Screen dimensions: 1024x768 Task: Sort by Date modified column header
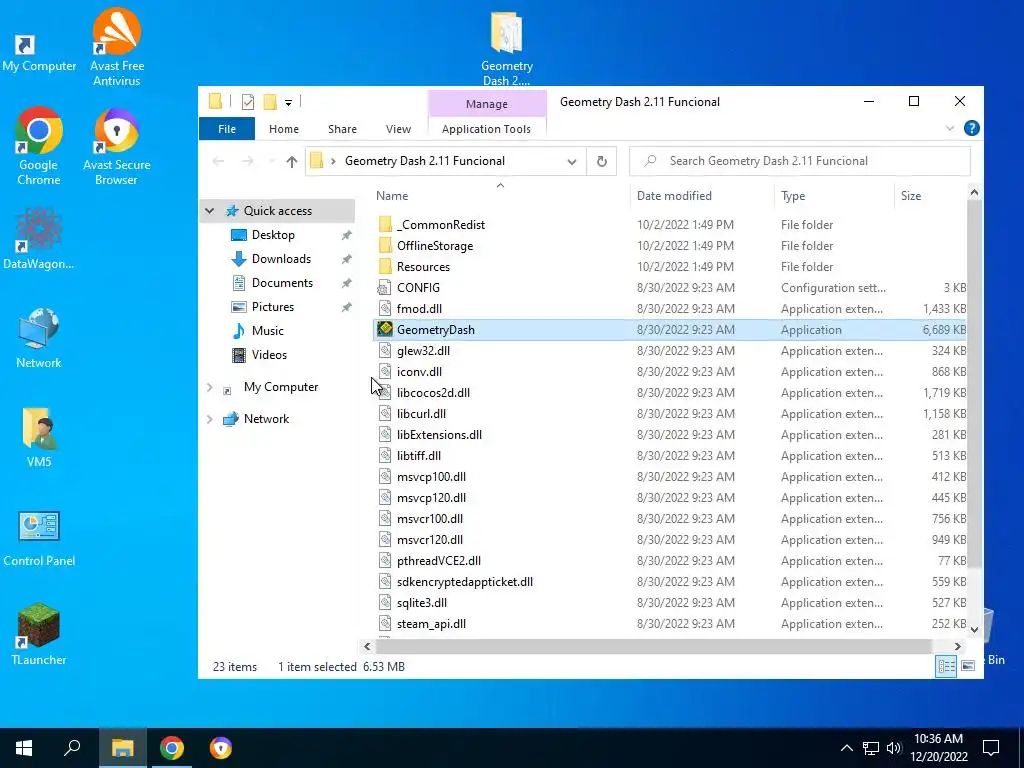pos(674,195)
